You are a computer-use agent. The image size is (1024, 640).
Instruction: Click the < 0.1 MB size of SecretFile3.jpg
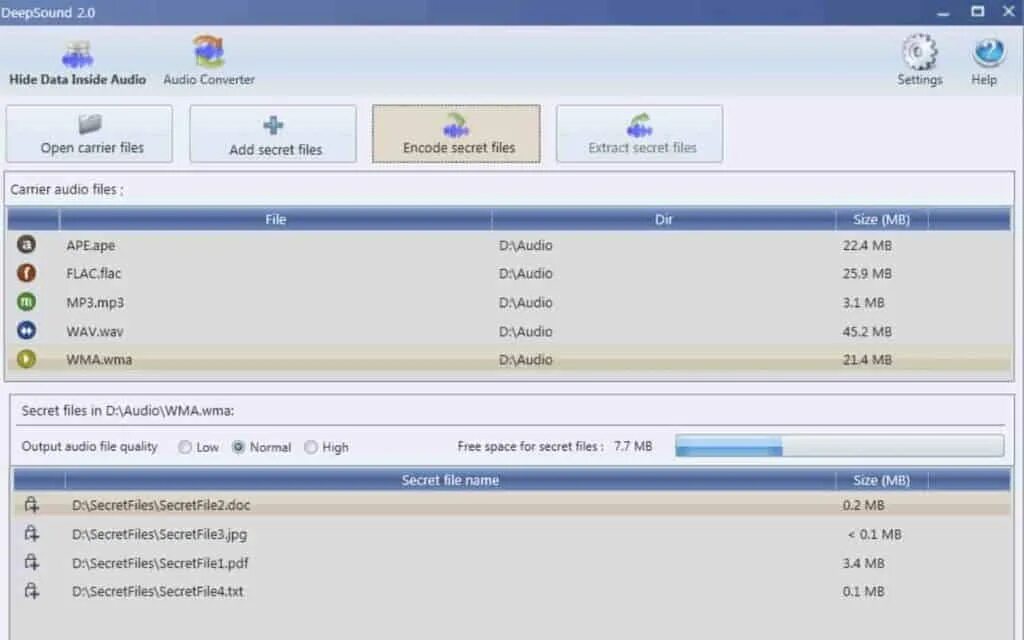(x=875, y=534)
